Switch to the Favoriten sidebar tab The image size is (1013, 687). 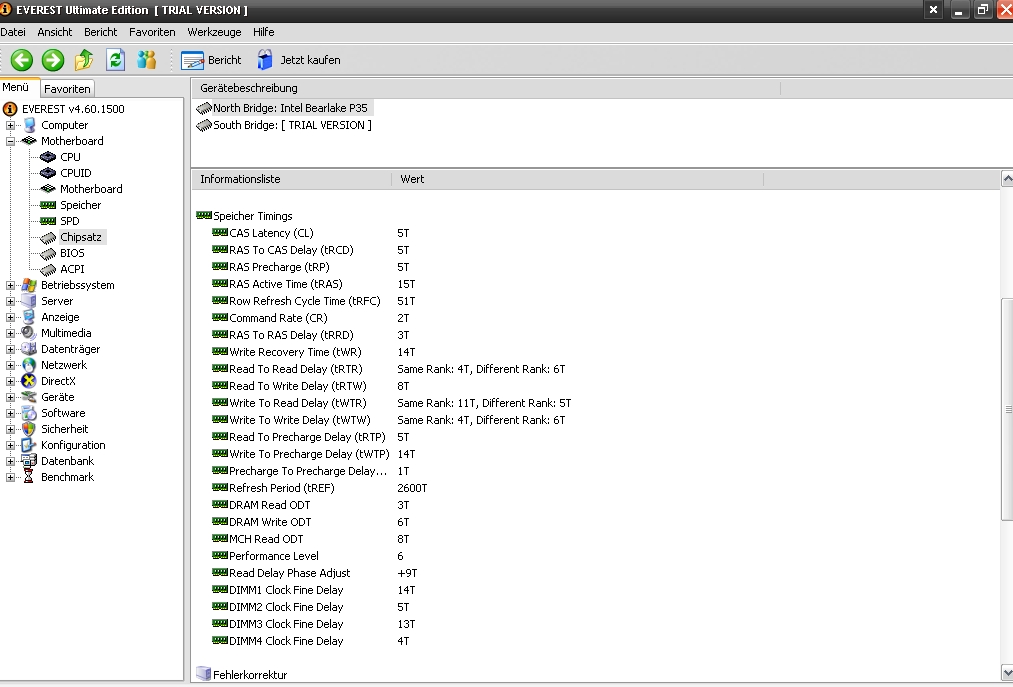[67, 89]
